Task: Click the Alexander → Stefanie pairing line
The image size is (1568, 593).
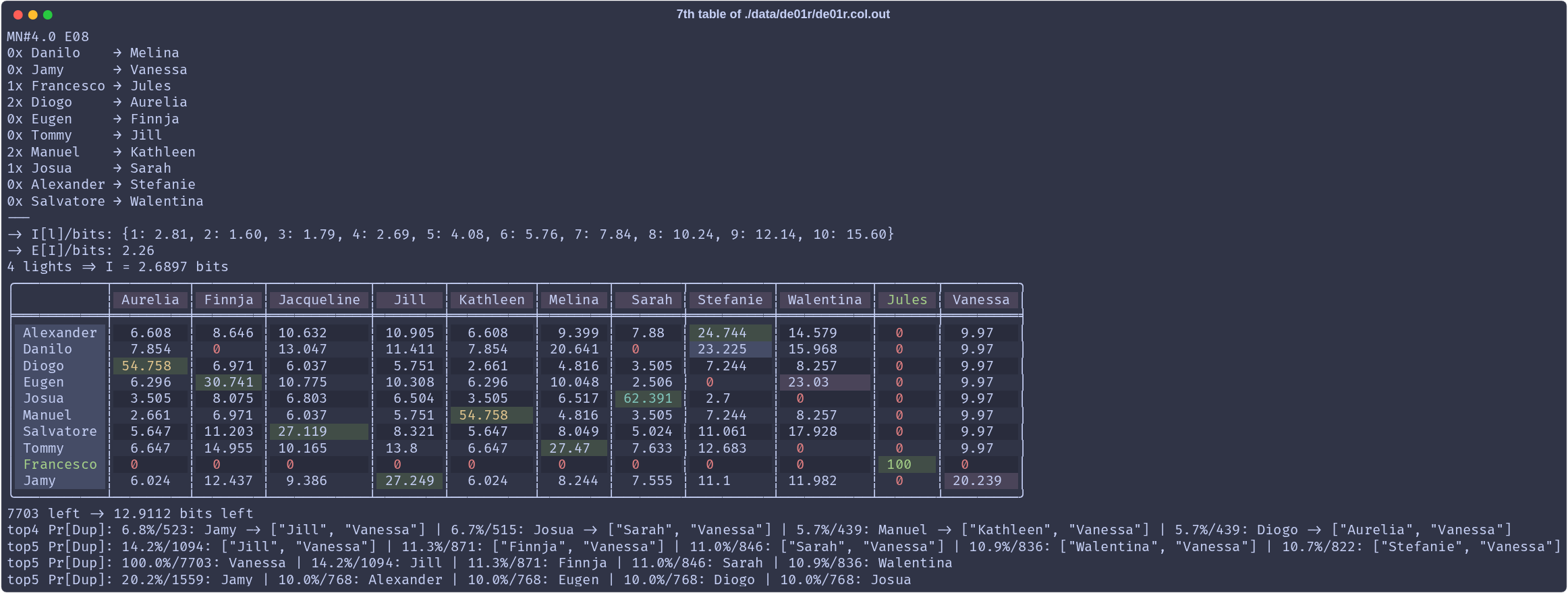Action: (101, 184)
